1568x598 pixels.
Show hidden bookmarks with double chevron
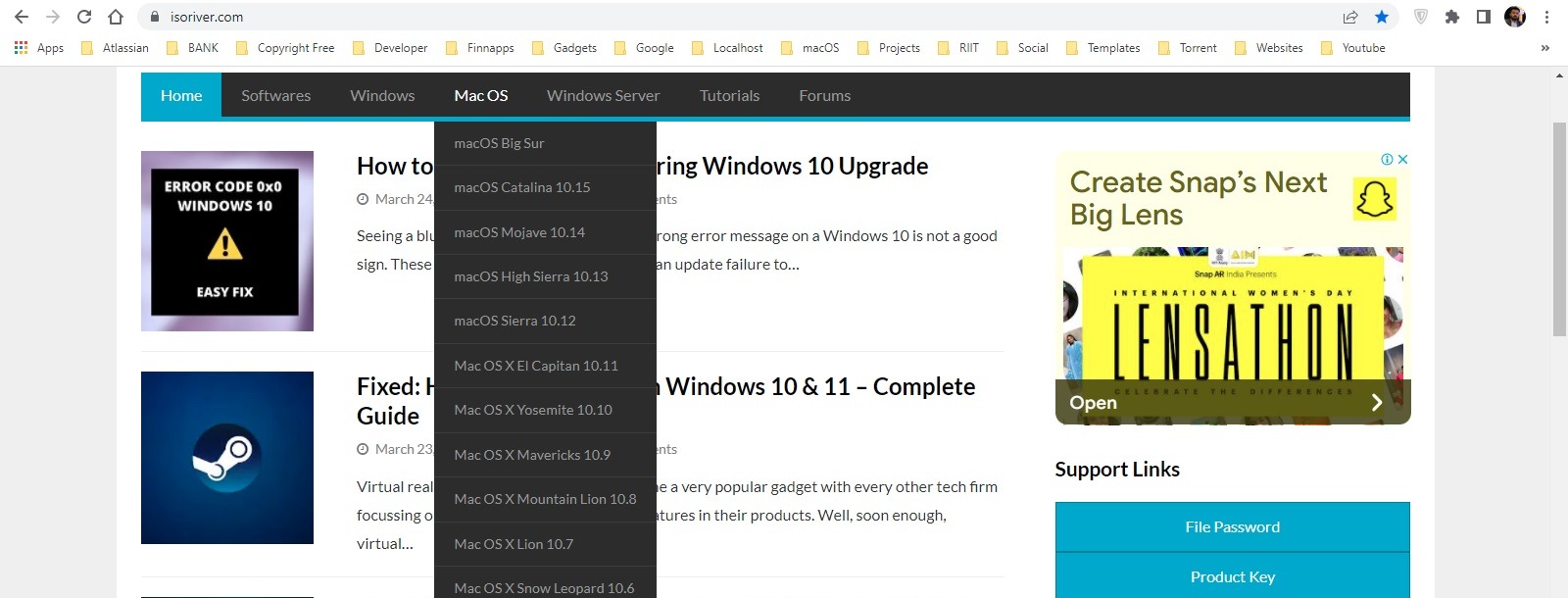[x=1545, y=47]
